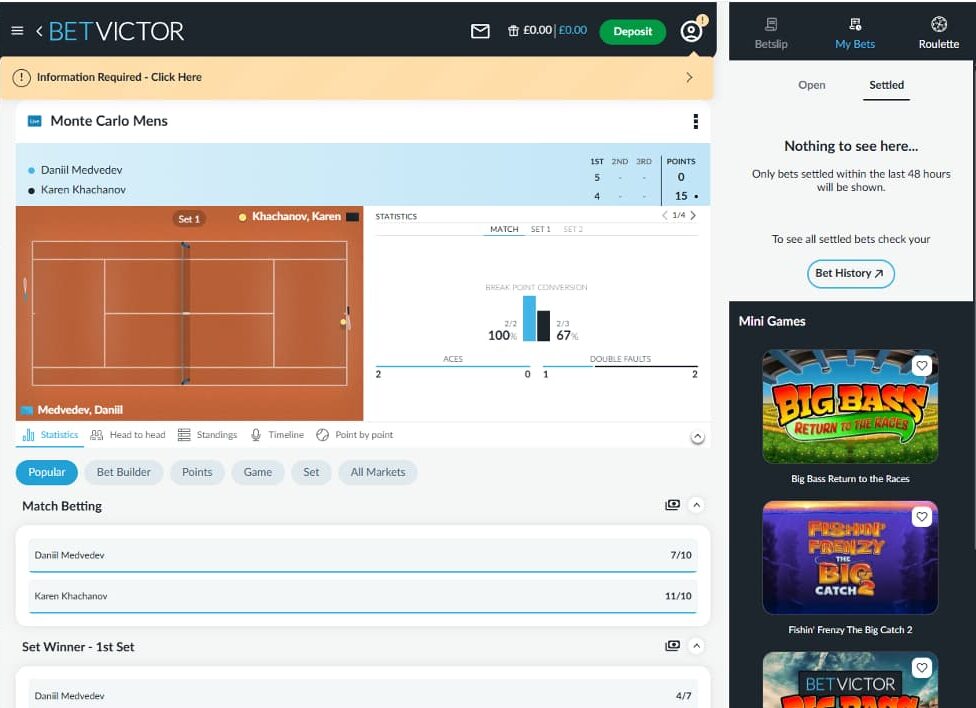This screenshot has width=976, height=708.
Task: Collapse the match tracker widget
Action: (698, 437)
